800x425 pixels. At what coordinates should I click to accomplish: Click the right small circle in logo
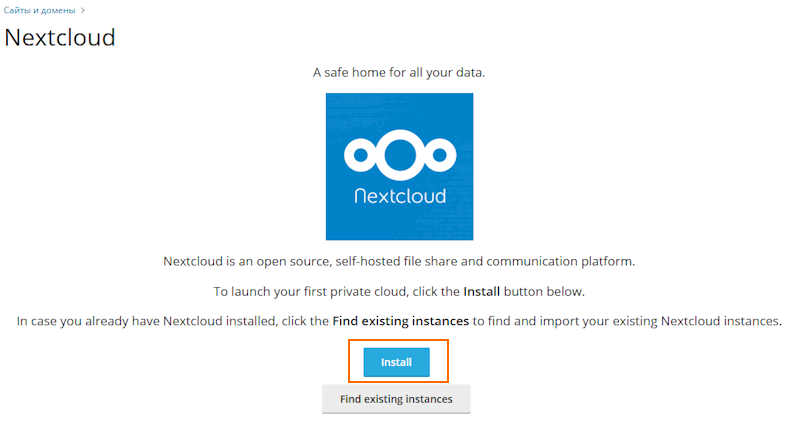[440, 155]
